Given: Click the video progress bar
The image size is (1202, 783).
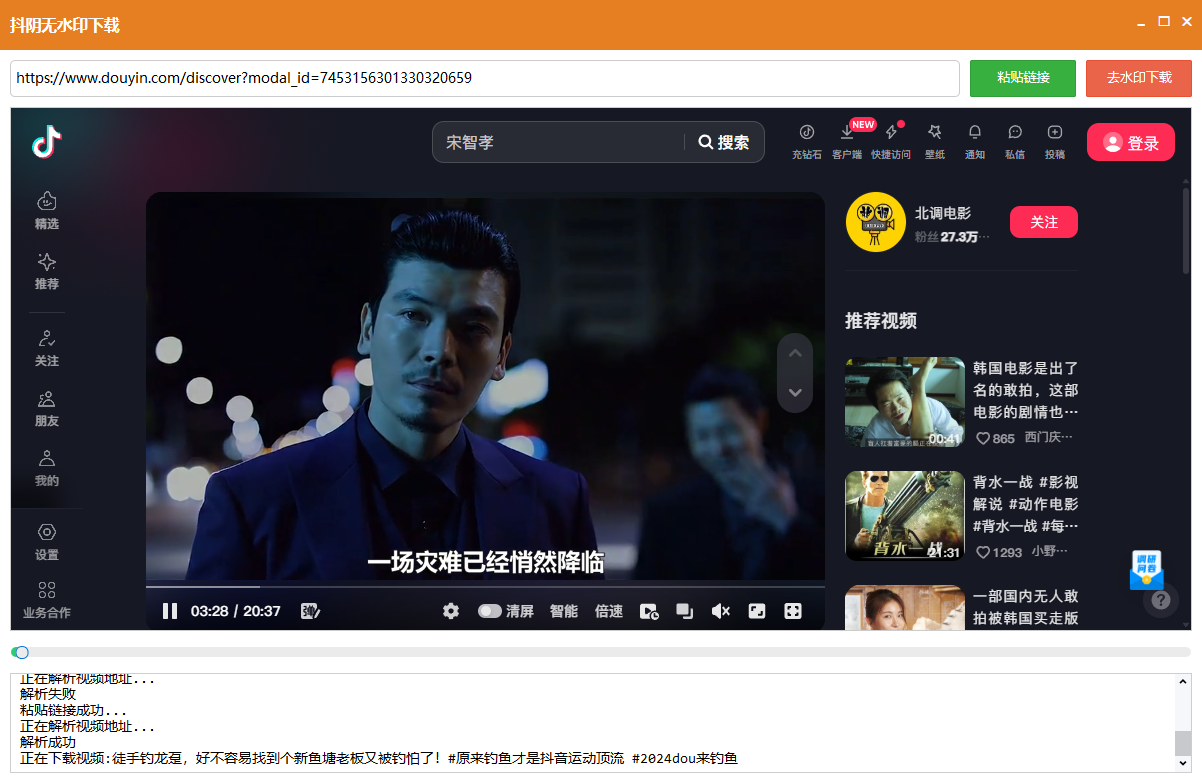Looking at the screenshot, I should click(485, 586).
